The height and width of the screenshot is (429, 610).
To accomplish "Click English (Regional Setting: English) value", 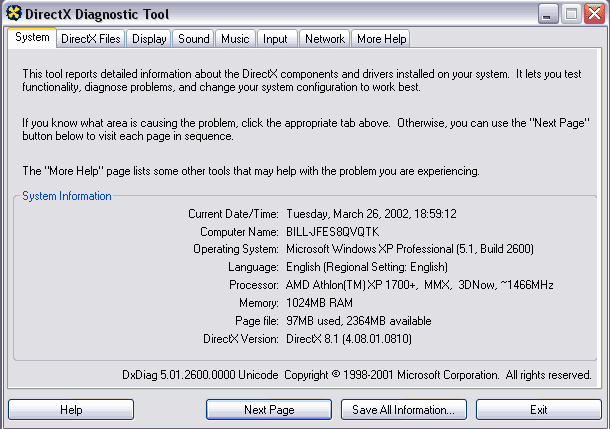I will click(x=367, y=267).
